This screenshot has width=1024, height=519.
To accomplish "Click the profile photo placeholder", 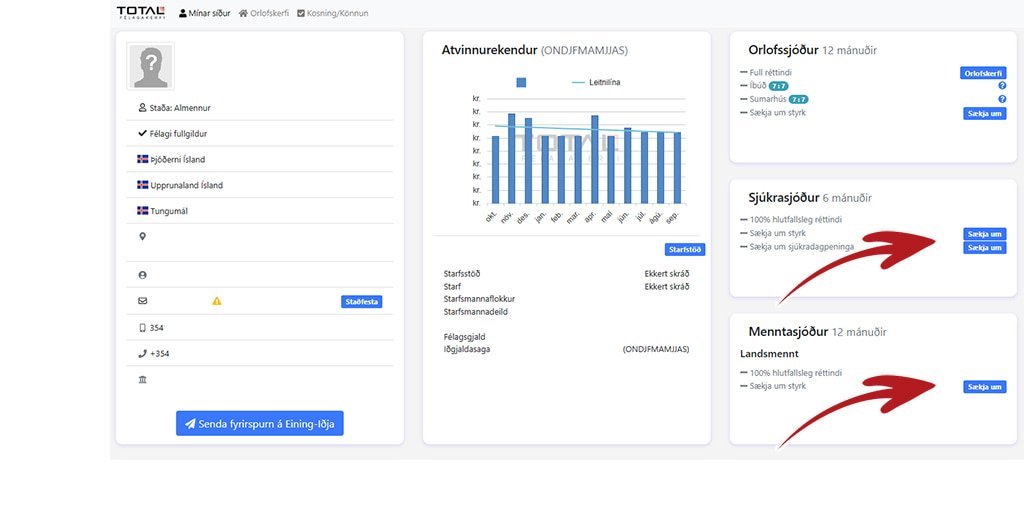I will tap(150, 66).
